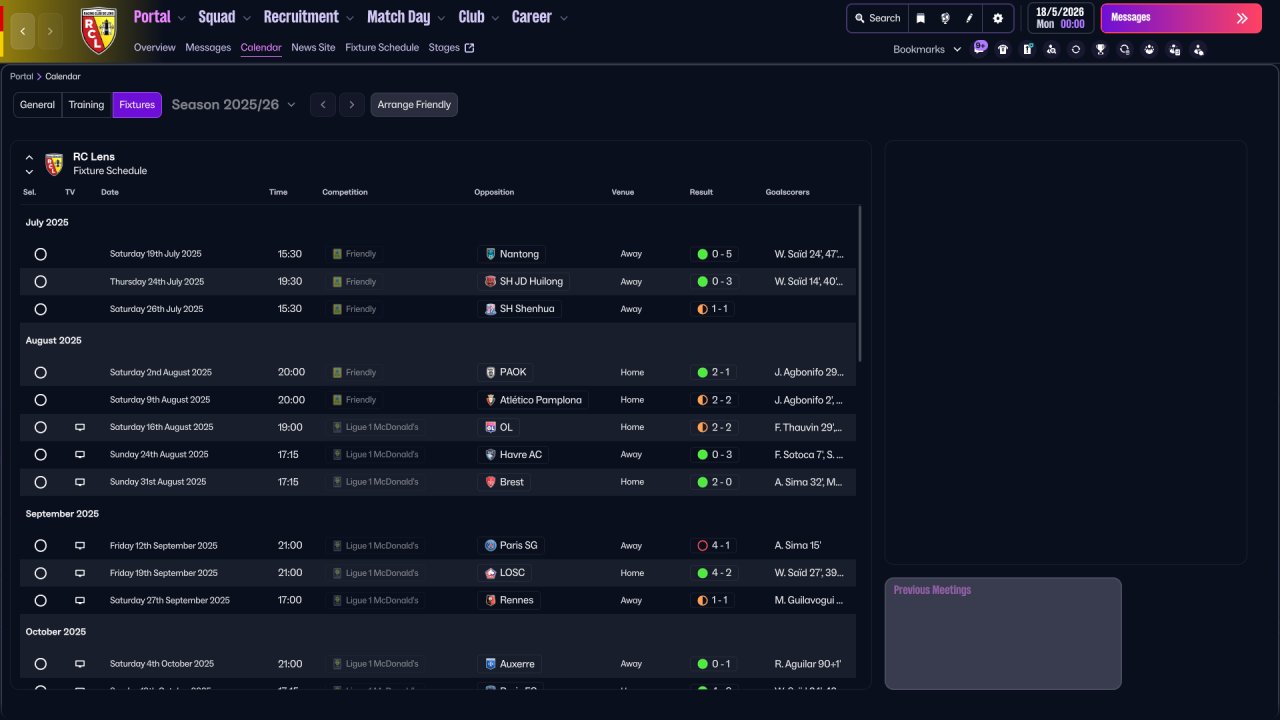Click the fixture list vertical scrollbar
1280x720 pixels.
click(860, 283)
